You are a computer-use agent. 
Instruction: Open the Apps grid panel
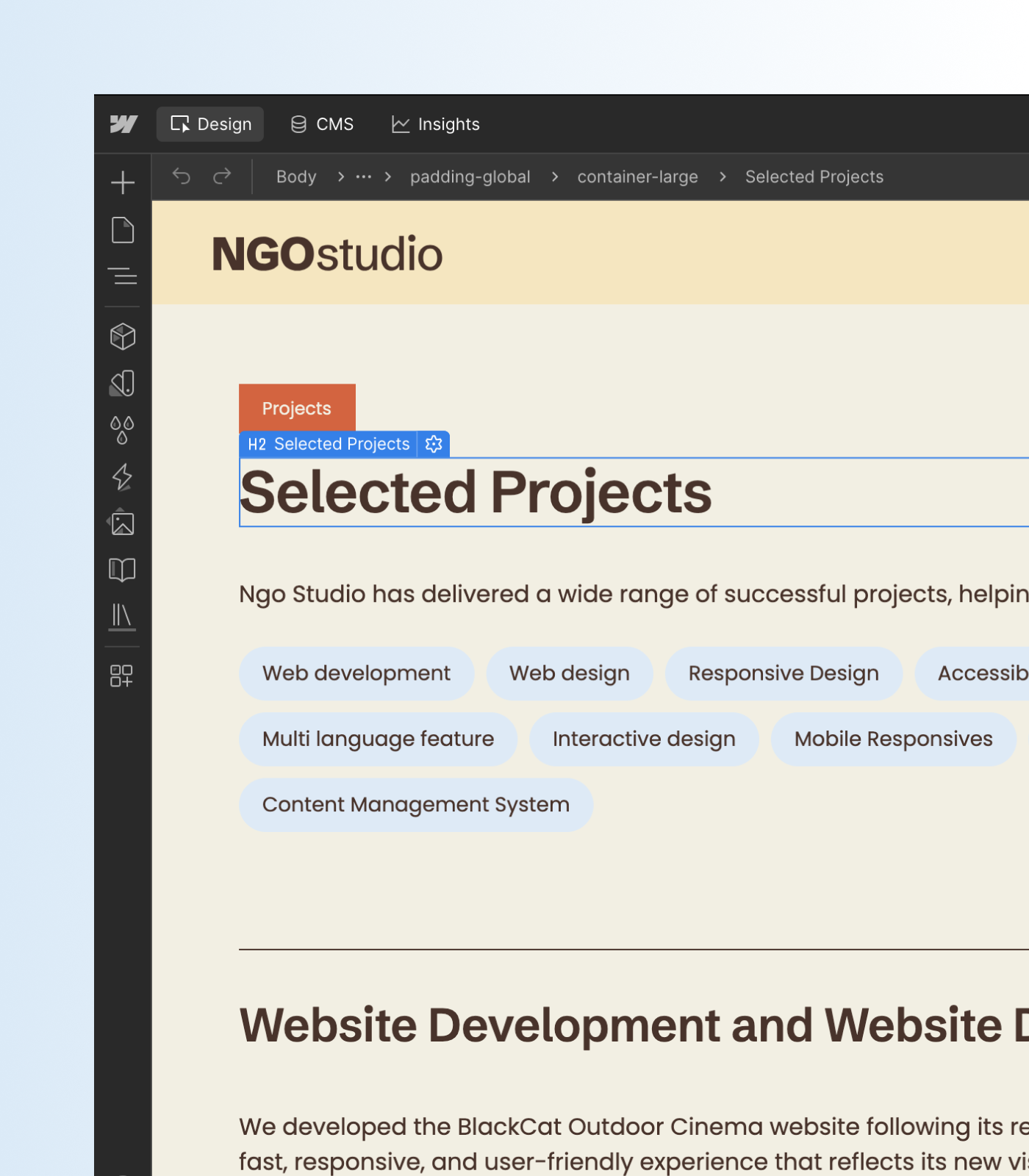pyautogui.click(x=122, y=675)
